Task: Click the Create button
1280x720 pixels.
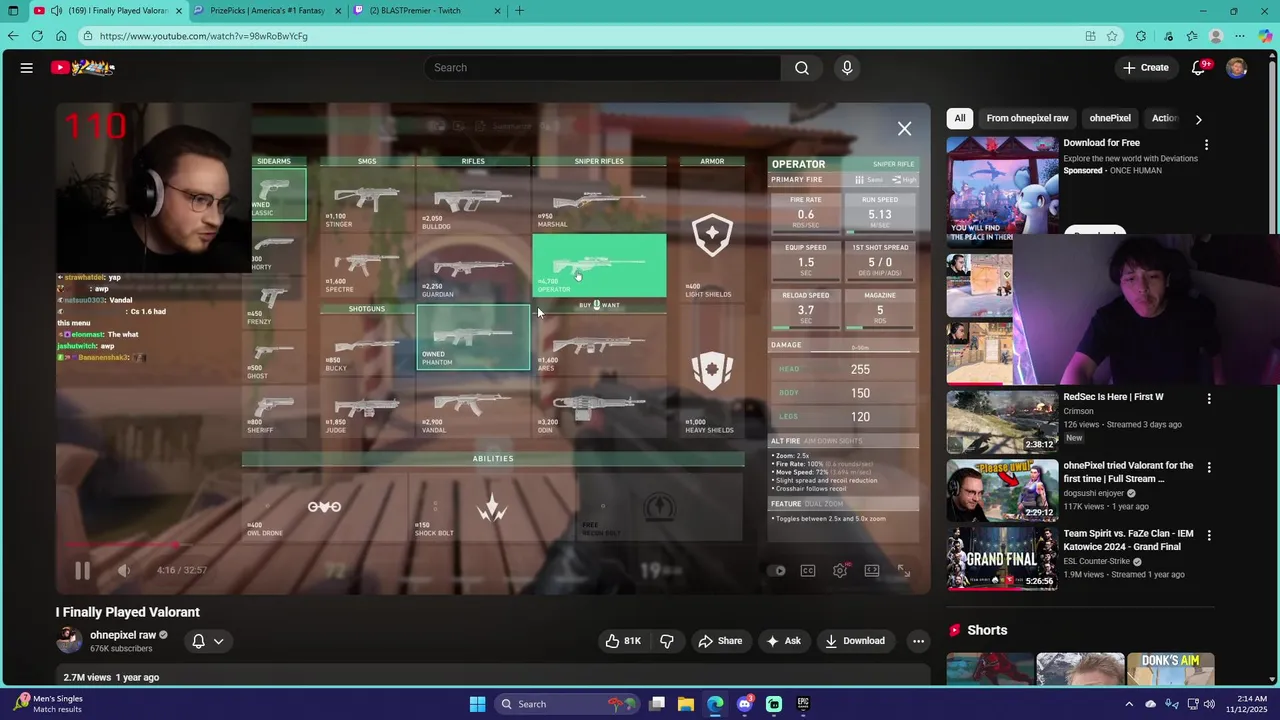Action: coord(1145,68)
